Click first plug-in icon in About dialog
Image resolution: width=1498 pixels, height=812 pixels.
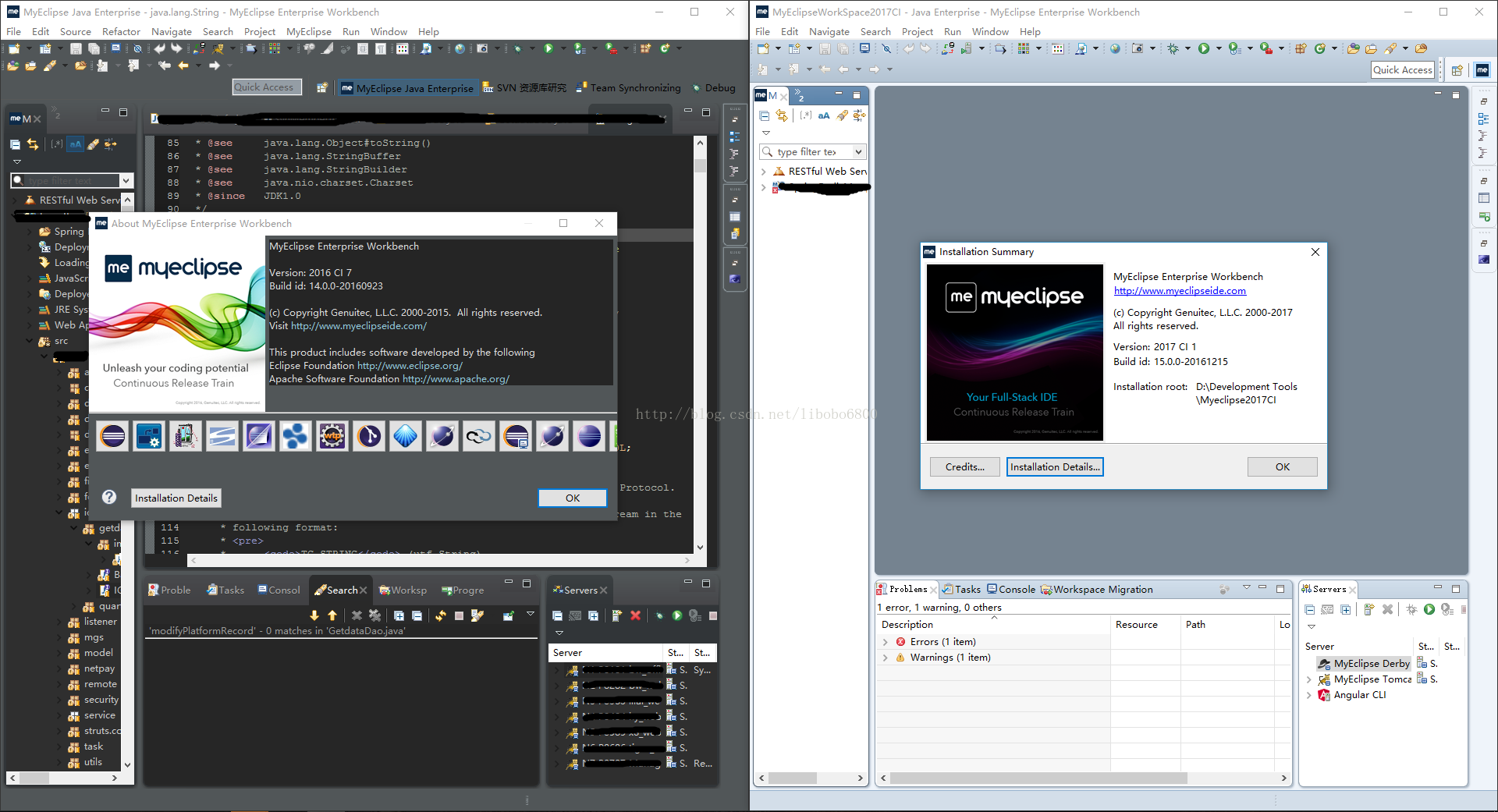112,436
